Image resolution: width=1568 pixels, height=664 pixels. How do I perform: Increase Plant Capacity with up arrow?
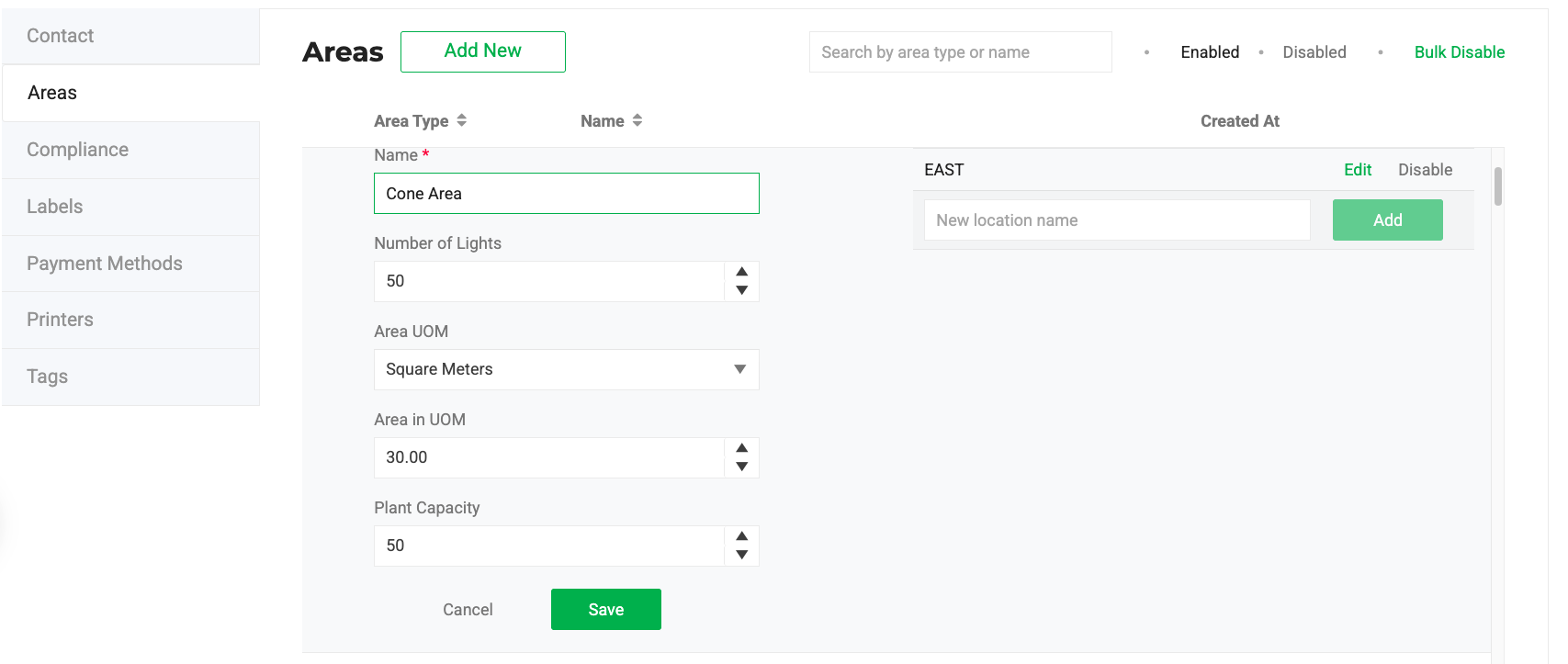click(x=741, y=536)
